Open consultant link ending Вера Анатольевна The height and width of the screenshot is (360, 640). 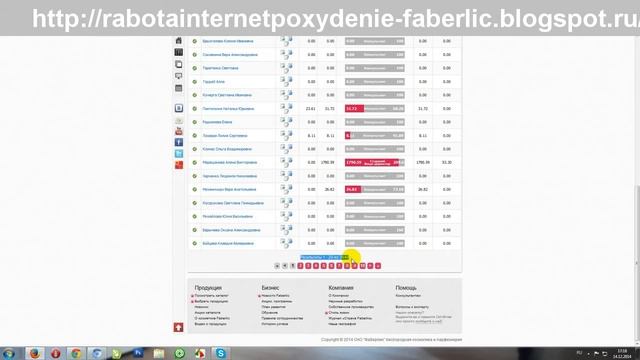click(229, 189)
